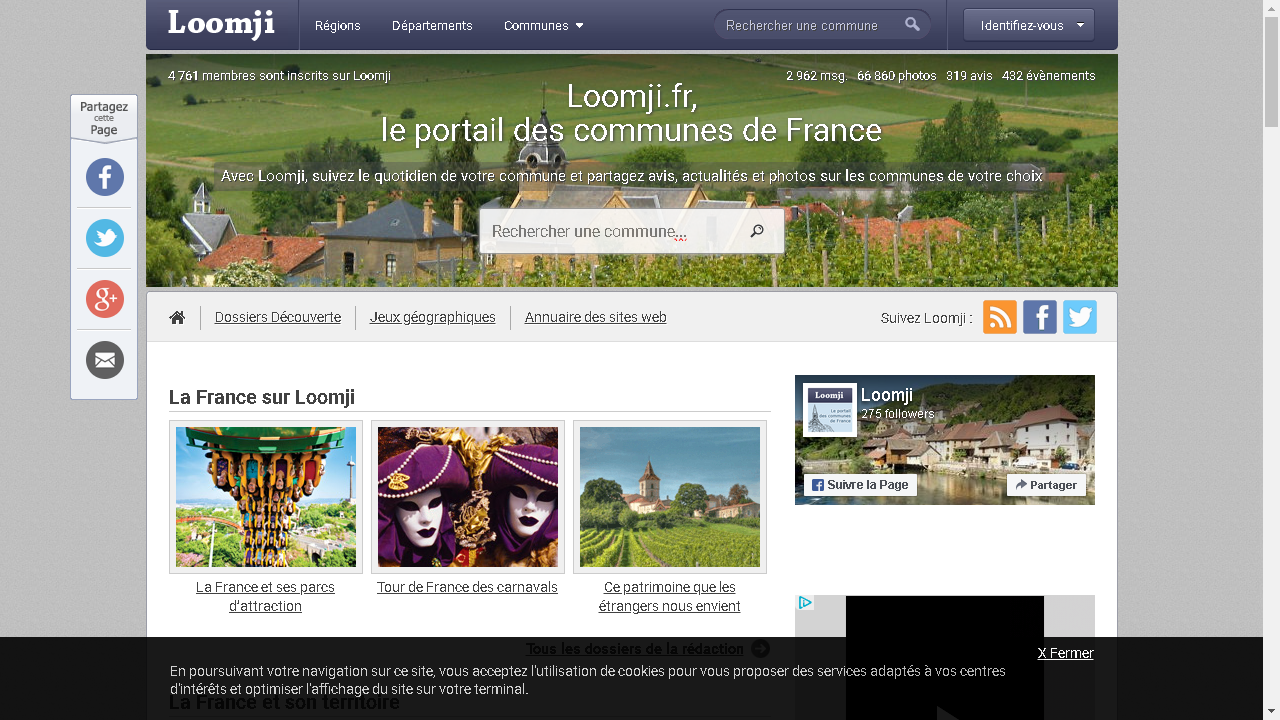This screenshot has height=720, width=1280.
Task: Open Jeux géographiques tab
Action: click(x=433, y=317)
